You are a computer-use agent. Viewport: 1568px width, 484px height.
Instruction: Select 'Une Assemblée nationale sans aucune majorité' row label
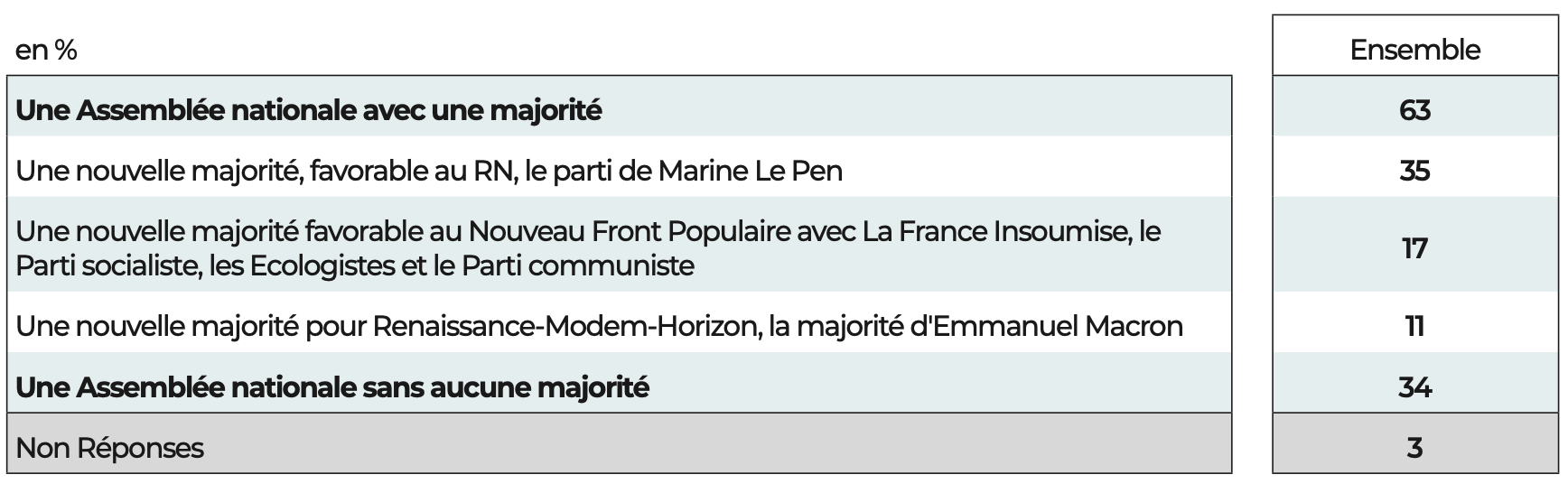coord(332,387)
